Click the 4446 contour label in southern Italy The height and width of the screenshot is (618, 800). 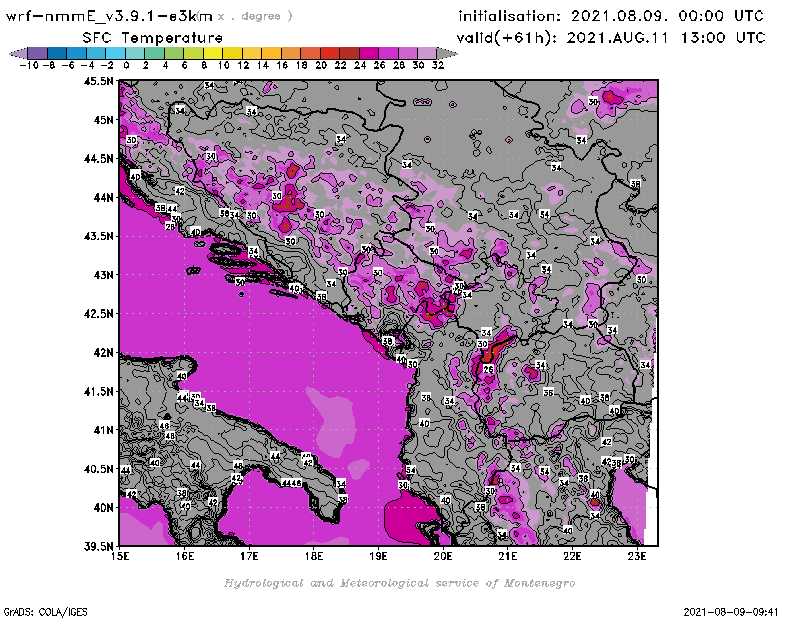(x=291, y=483)
